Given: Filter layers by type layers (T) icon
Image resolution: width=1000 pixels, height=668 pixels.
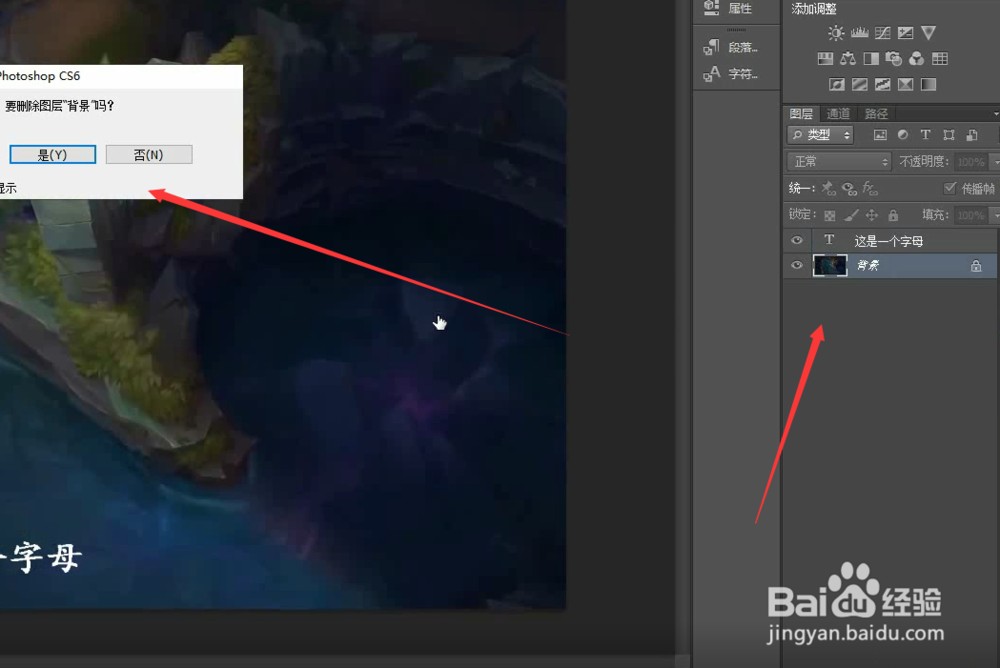Looking at the screenshot, I should pyautogui.click(x=925, y=135).
